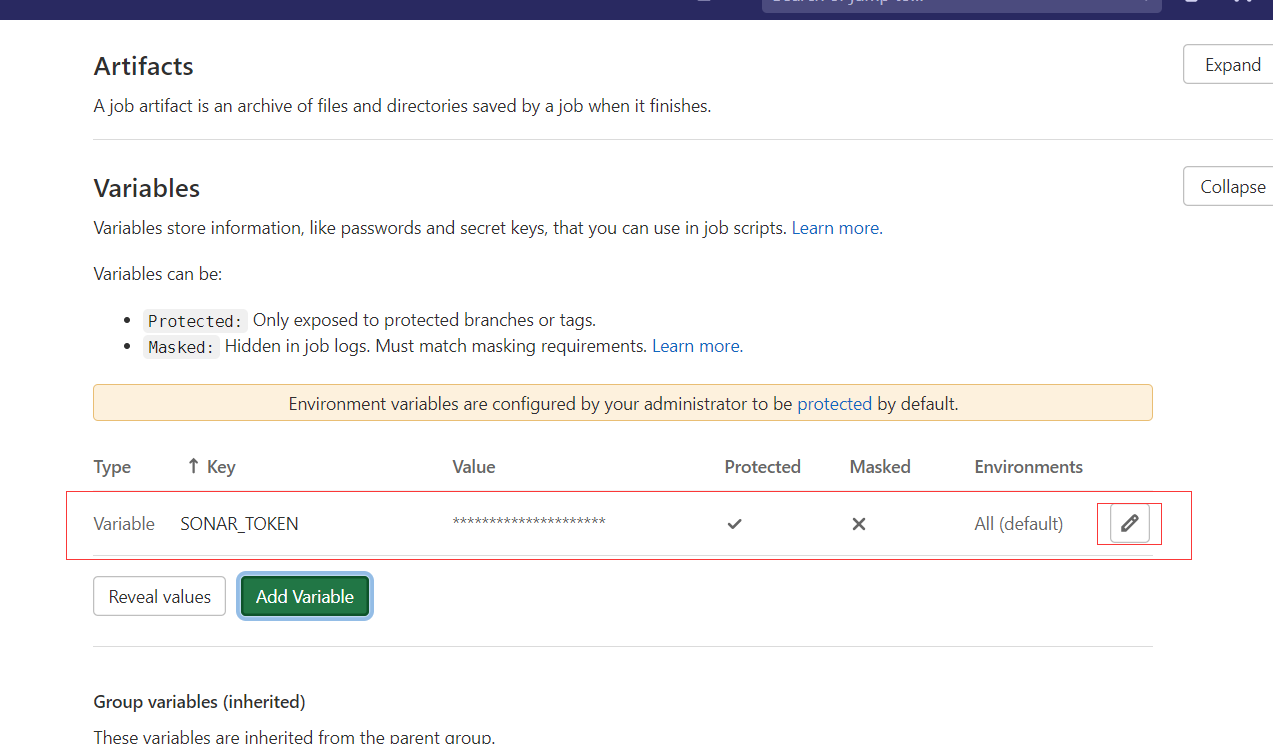
Task: Edit the SONAR_TOKEN variable with pencil icon
Action: click(1129, 523)
